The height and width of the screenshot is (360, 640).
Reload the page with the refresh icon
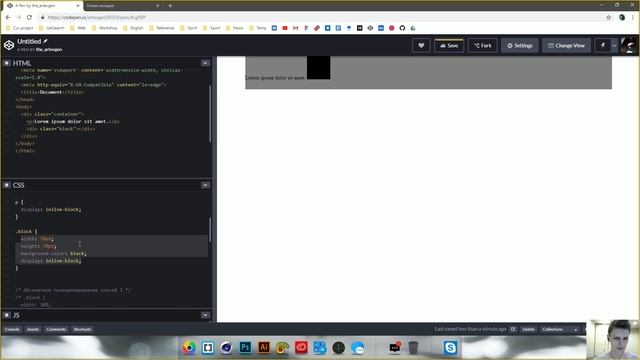point(29,17)
